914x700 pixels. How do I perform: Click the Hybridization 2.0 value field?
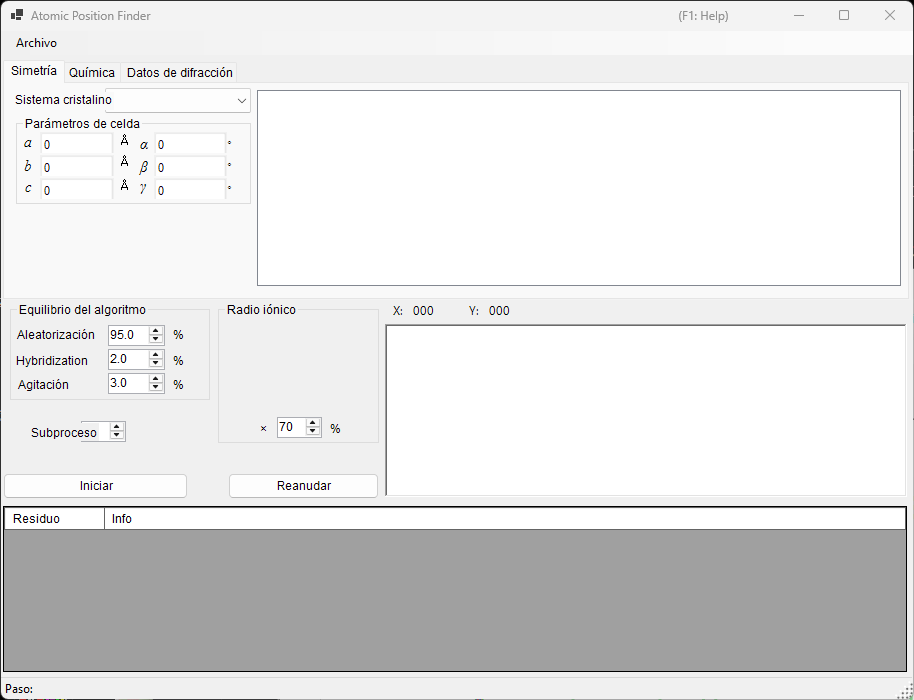pos(129,359)
